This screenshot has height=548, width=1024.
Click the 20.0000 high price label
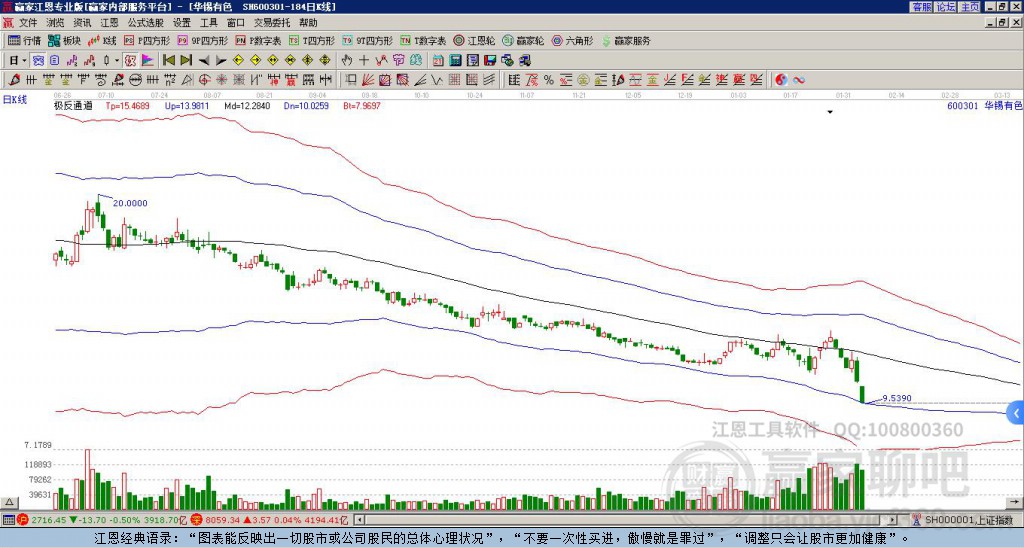130,203
